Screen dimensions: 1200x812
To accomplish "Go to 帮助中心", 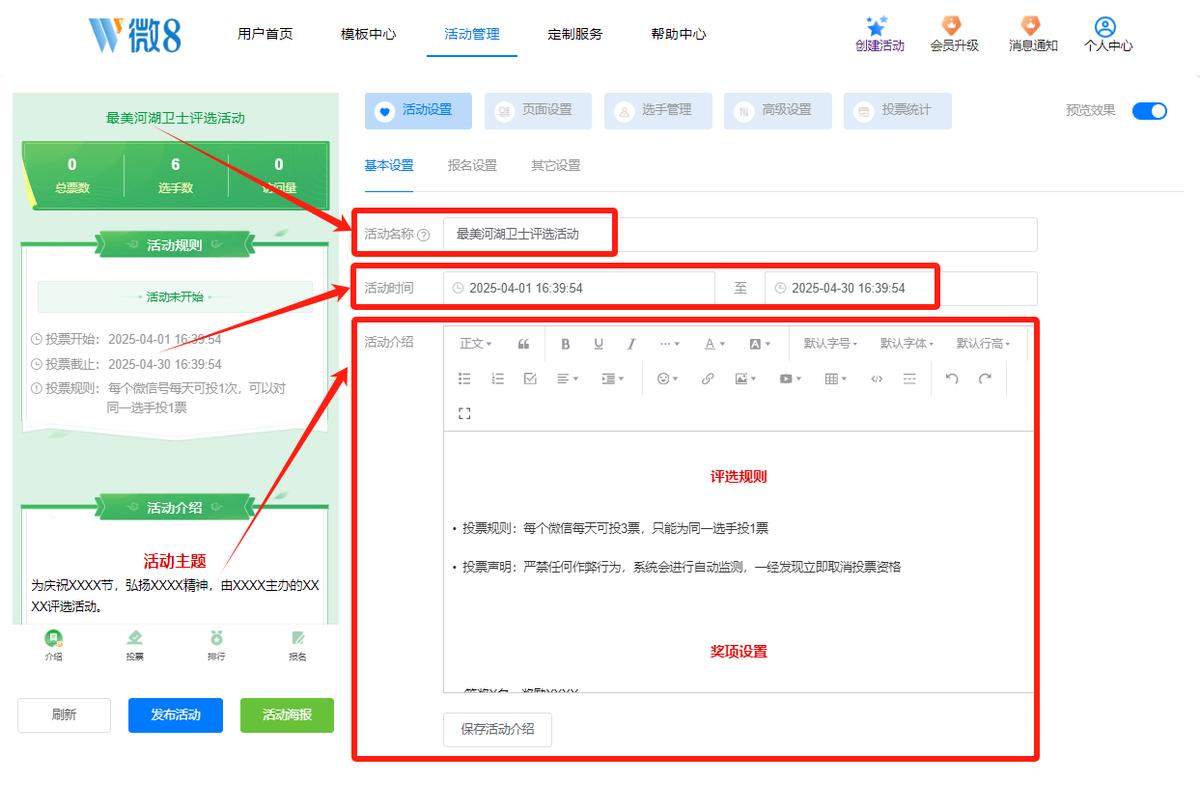I will point(678,34).
